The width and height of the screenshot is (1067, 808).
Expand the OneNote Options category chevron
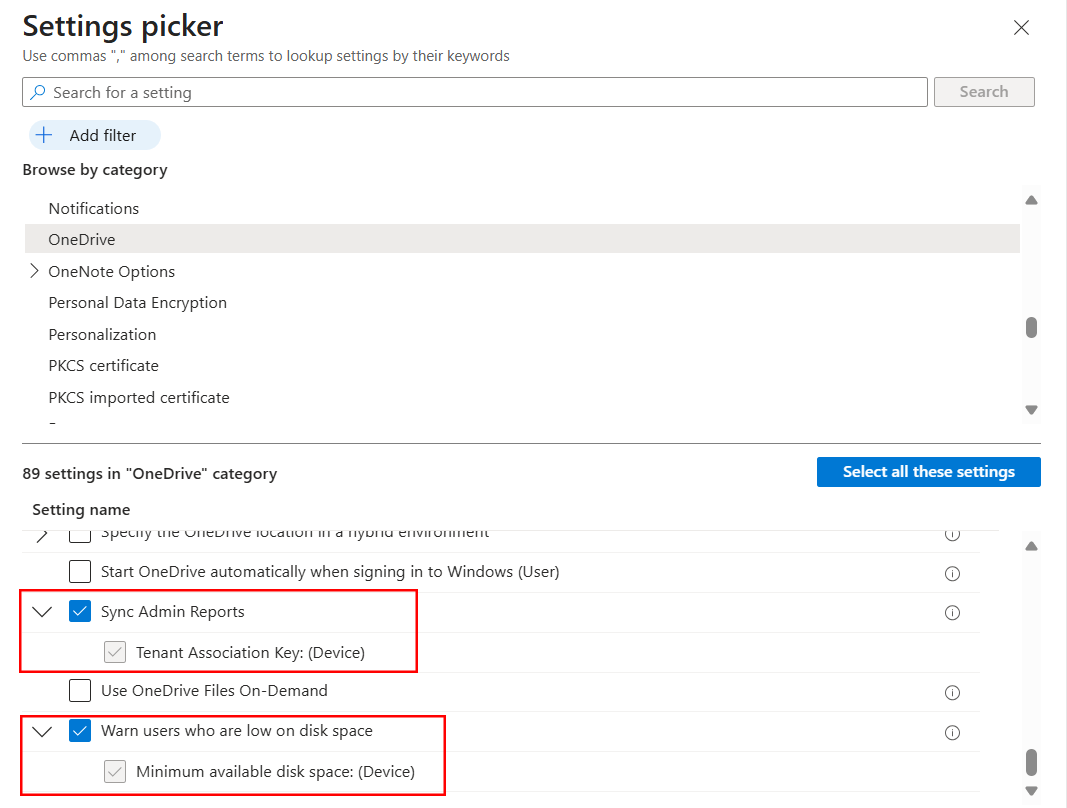point(35,271)
